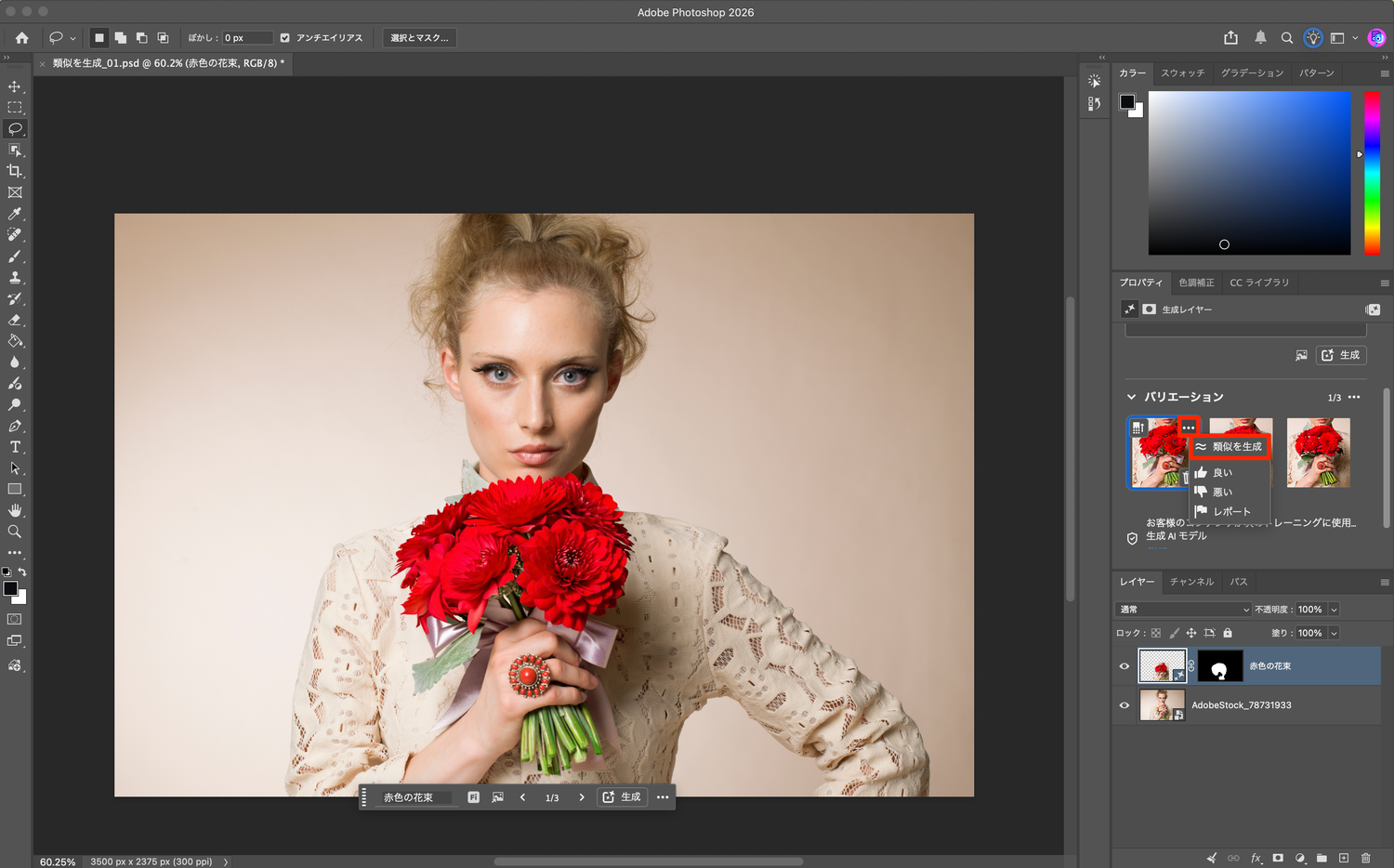Switch to the スウォッチ tab
Image resolution: width=1394 pixels, height=868 pixels.
(1182, 73)
